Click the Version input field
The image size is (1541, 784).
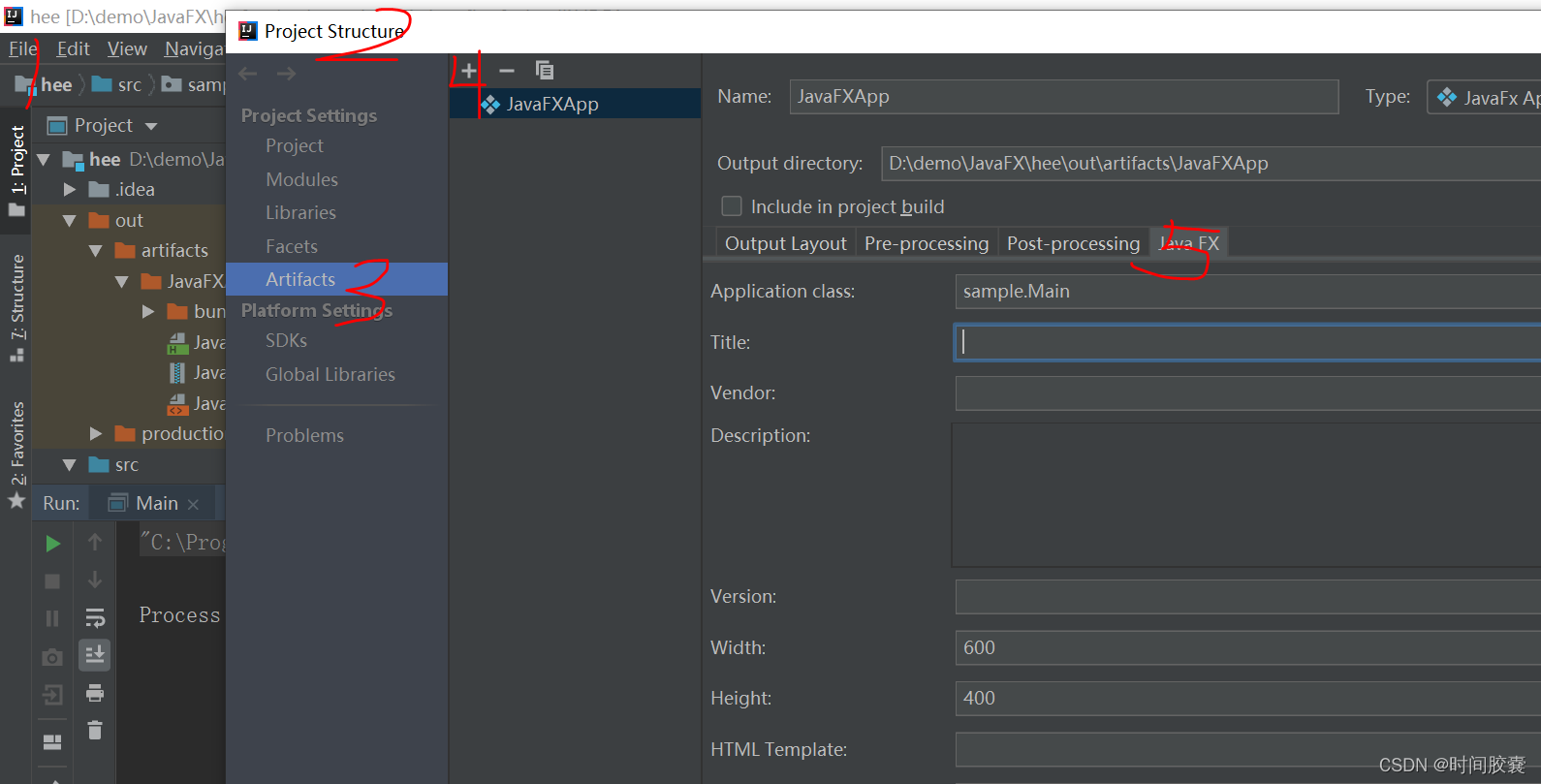click(1247, 597)
